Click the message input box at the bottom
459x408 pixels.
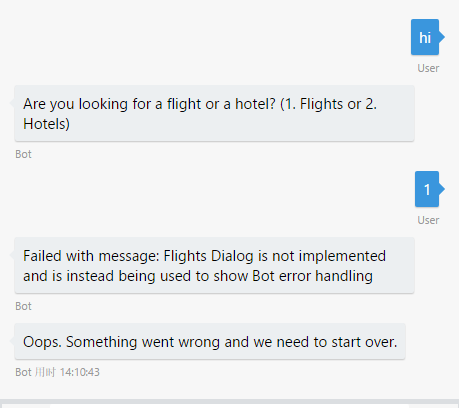pos(229,406)
